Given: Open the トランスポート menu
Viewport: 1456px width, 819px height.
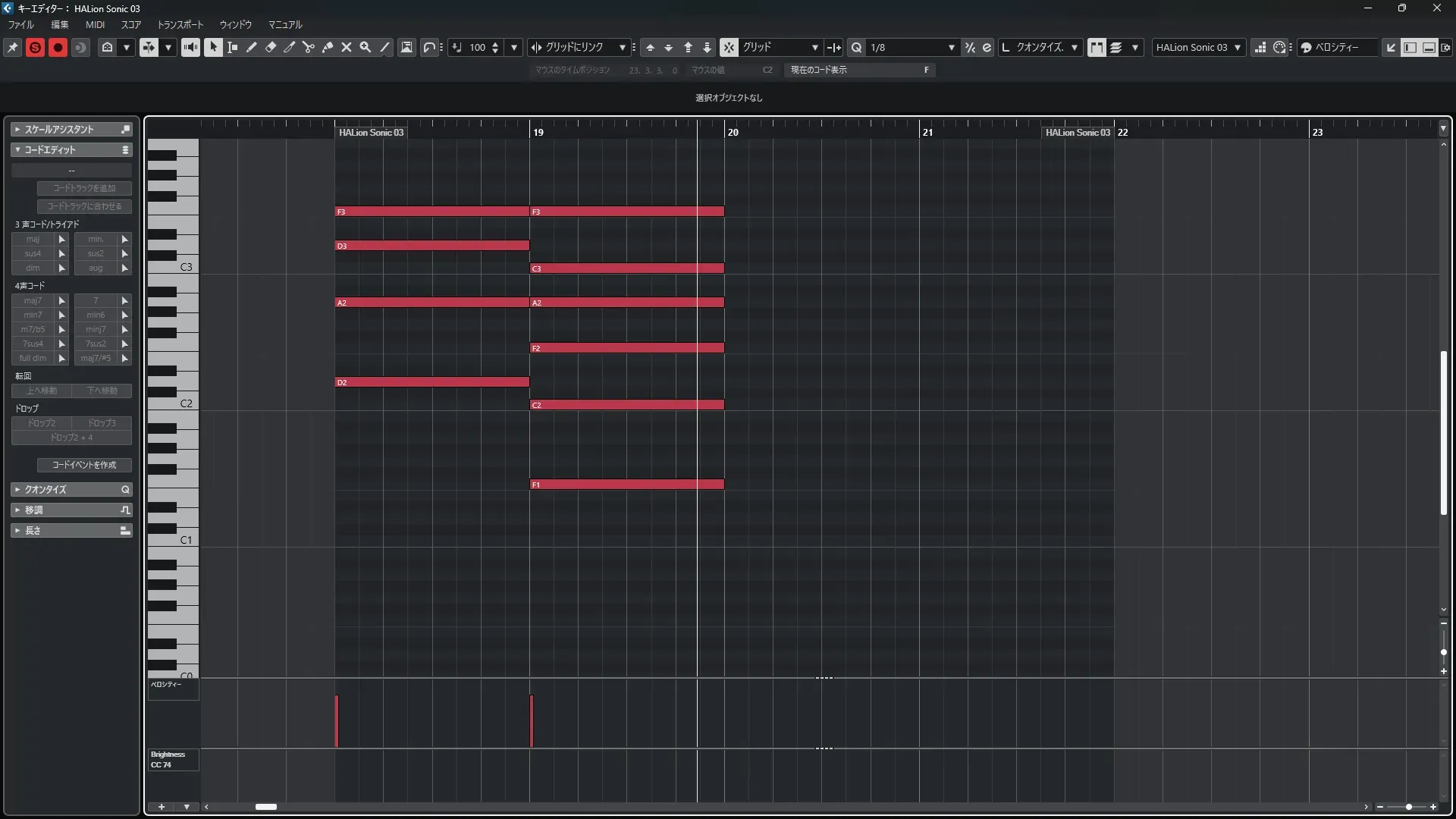Looking at the screenshot, I should tap(180, 24).
